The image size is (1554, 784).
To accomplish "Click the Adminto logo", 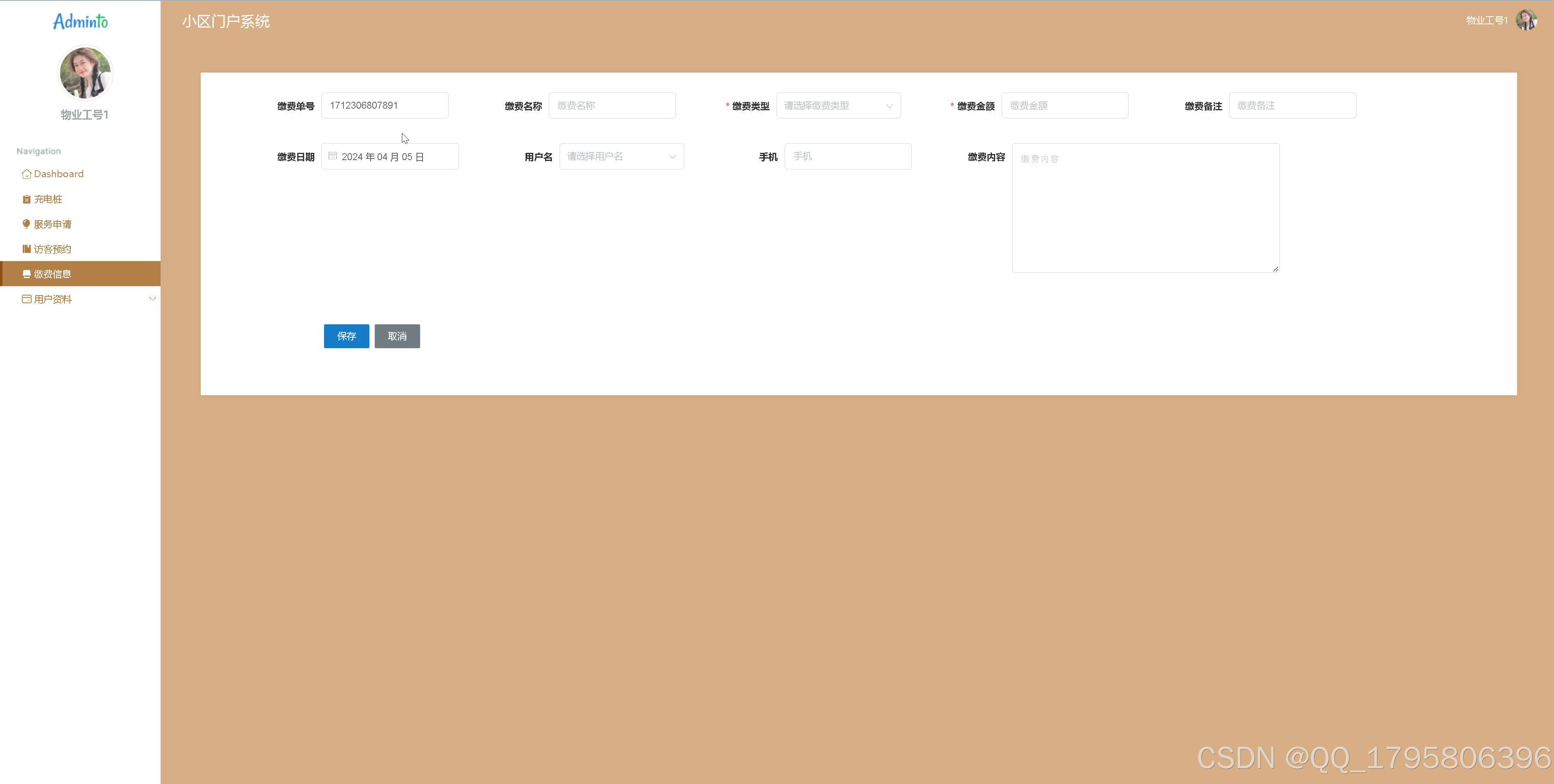I will point(80,22).
